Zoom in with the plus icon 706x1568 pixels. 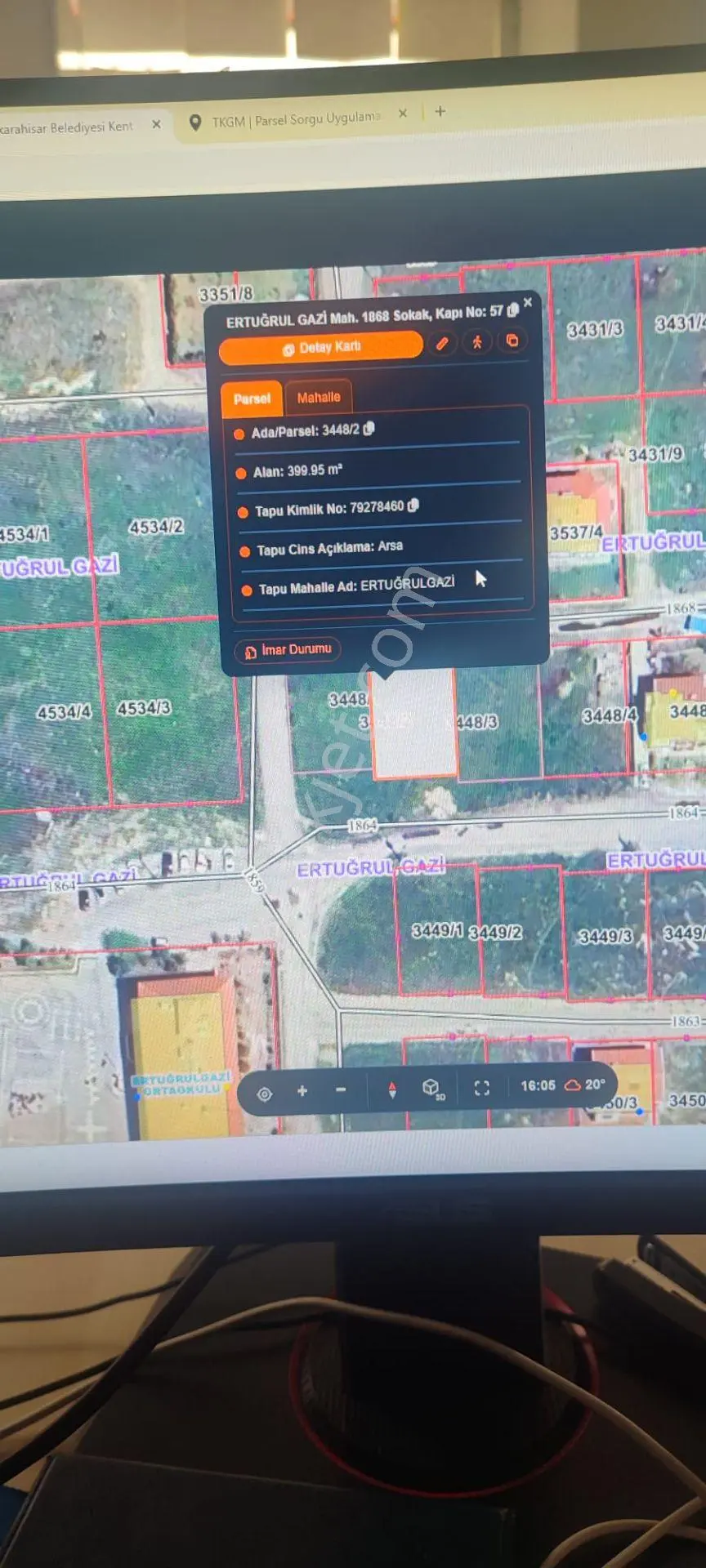(302, 1091)
